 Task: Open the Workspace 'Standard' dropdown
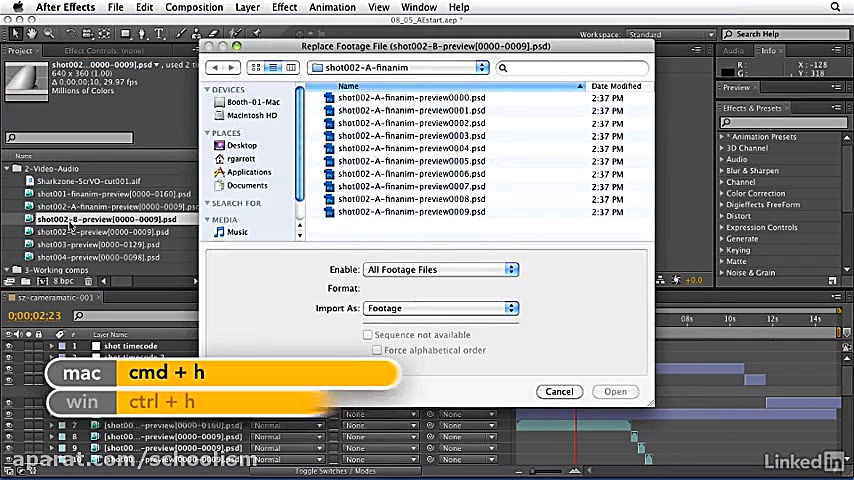tap(670, 34)
